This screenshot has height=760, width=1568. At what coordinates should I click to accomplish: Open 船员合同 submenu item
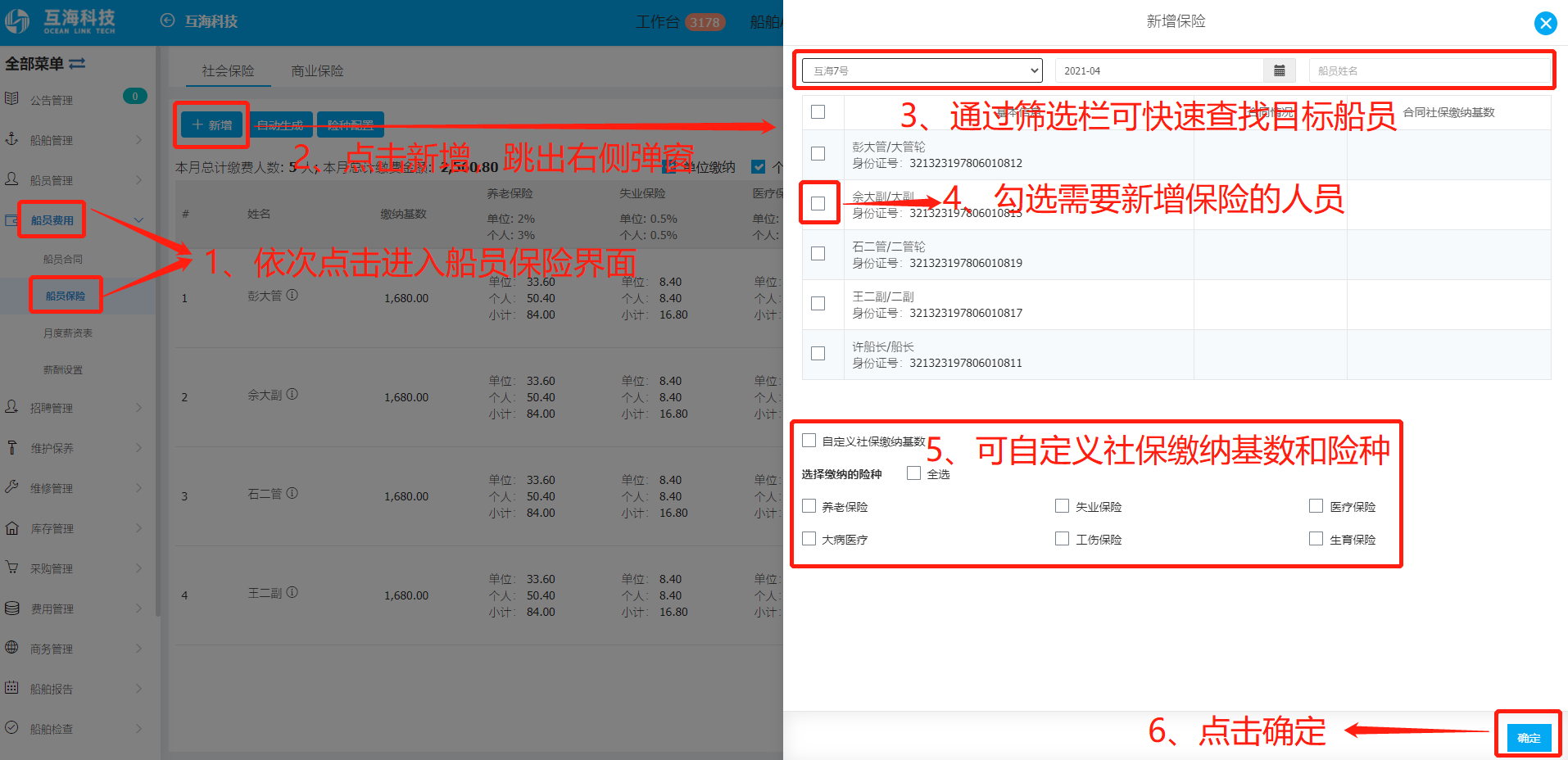[x=63, y=259]
